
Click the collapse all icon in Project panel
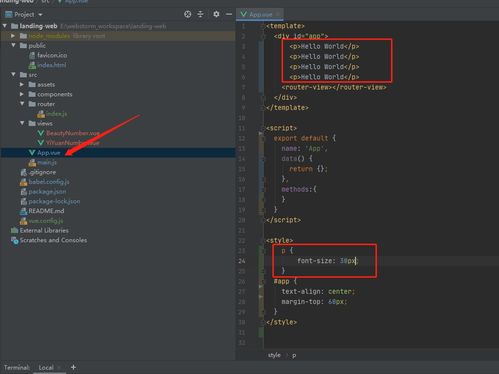pos(200,14)
